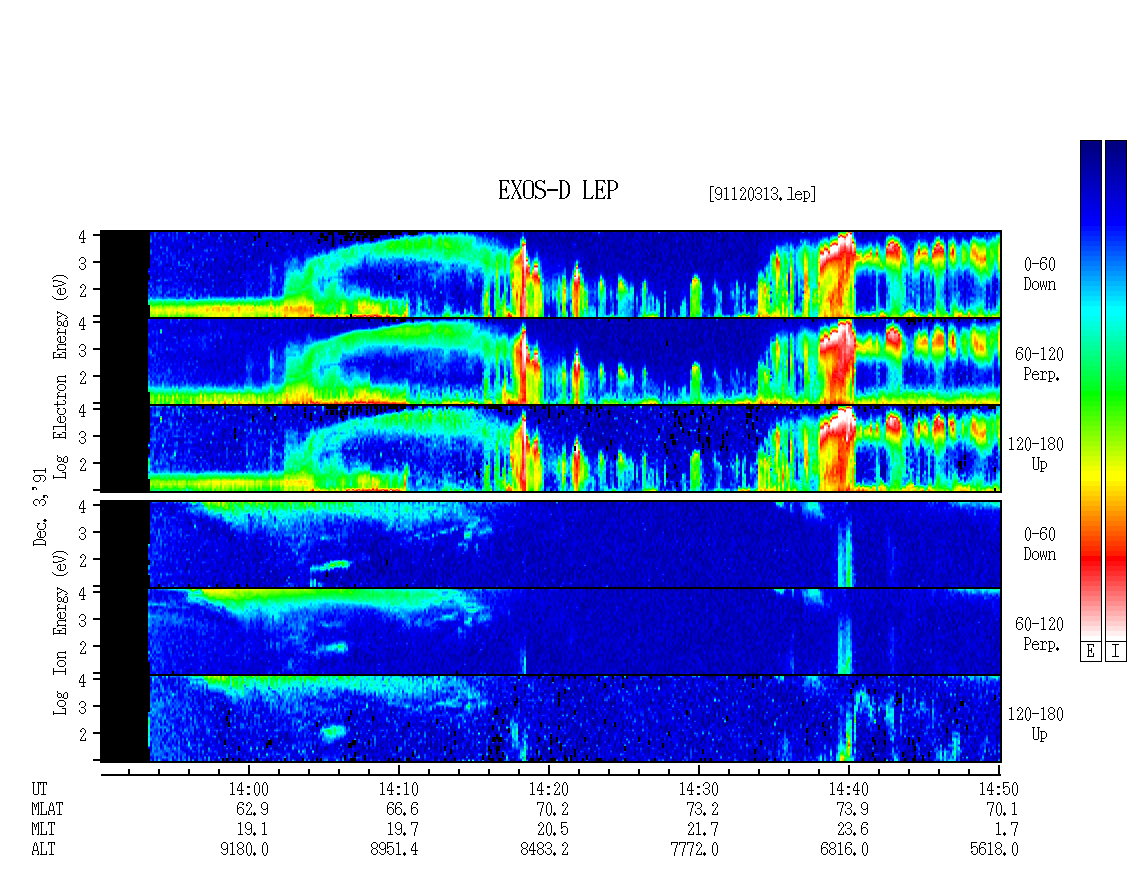The height and width of the screenshot is (875, 1130).
Task: Click the MLAT row label
Action: coord(47,809)
